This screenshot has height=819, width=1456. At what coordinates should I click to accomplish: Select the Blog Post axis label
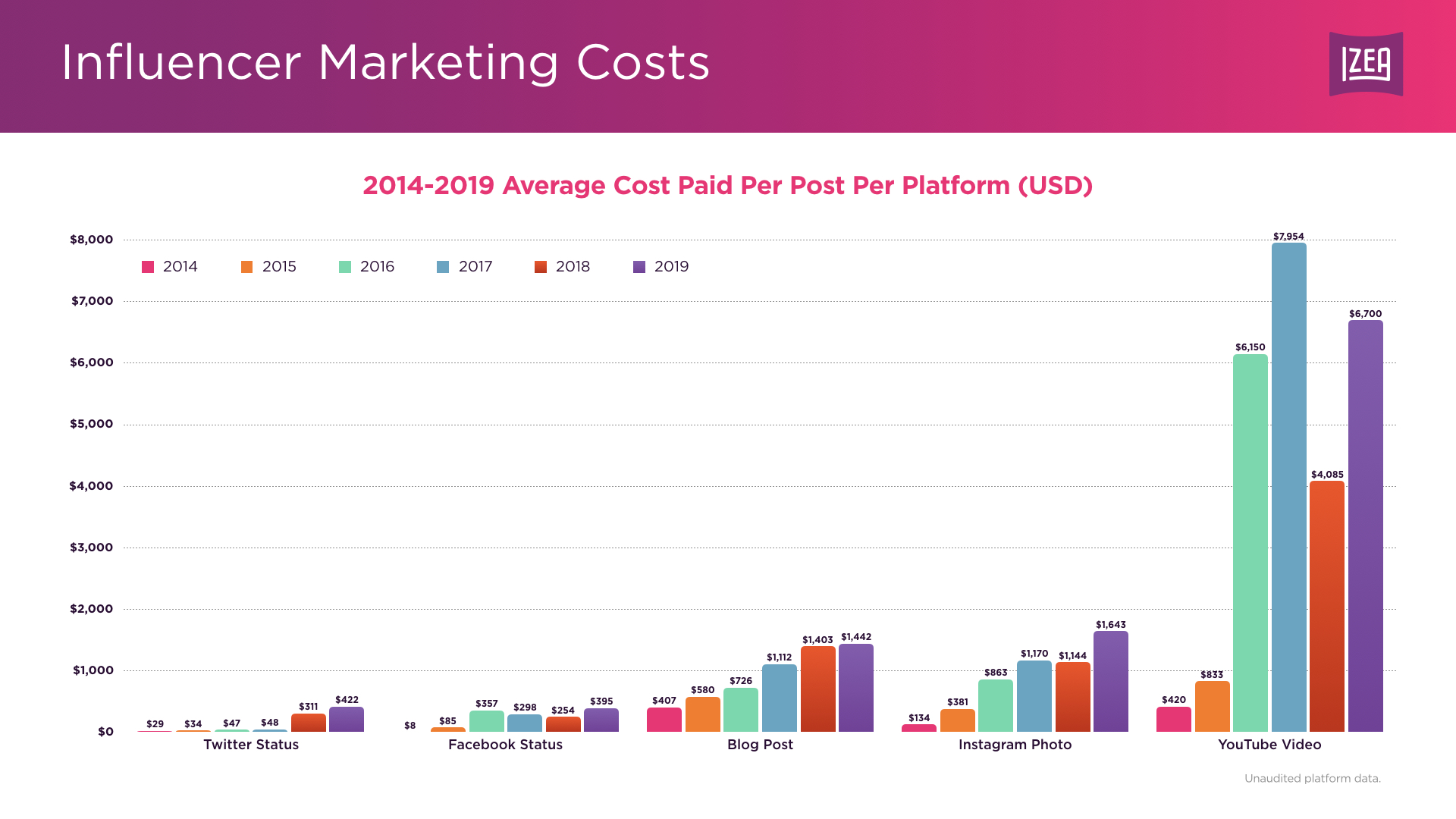point(759,745)
